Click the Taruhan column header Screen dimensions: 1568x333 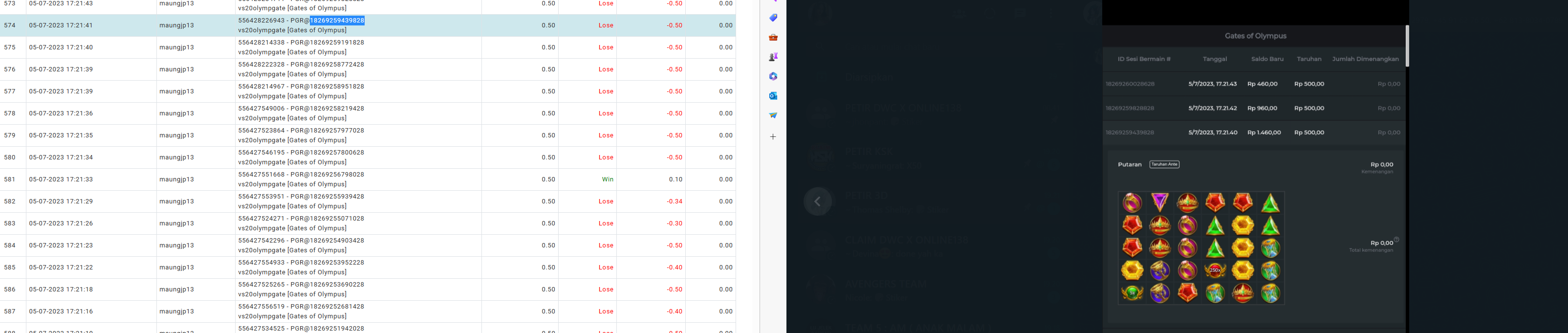click(1308, 59)
